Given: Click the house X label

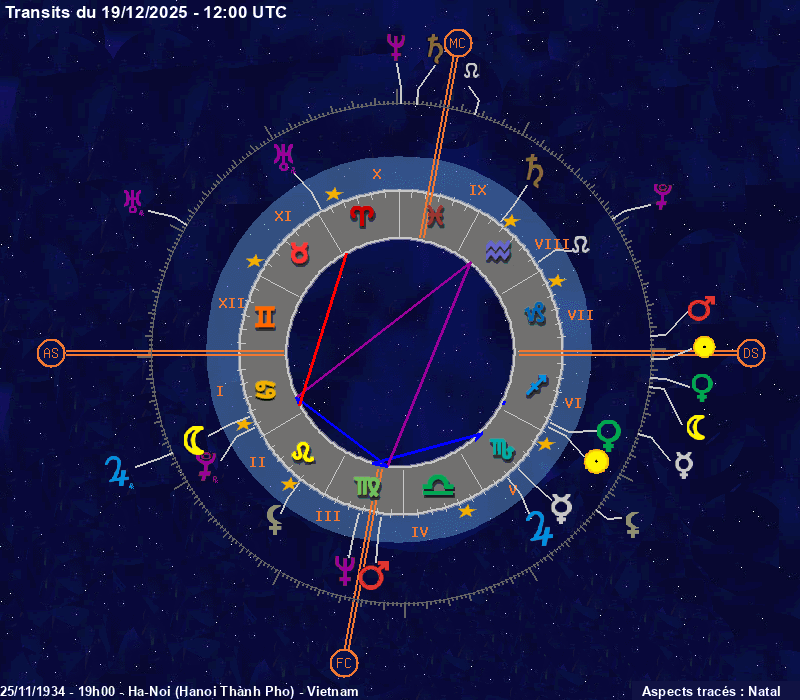Looking at the screenshot, I should (377, 174).
